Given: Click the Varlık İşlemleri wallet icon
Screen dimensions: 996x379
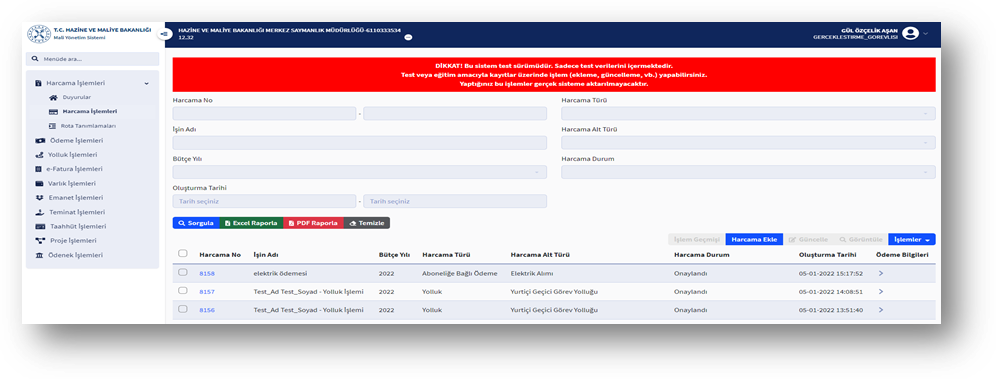Looking at the screenshot, I should [39, 183].
